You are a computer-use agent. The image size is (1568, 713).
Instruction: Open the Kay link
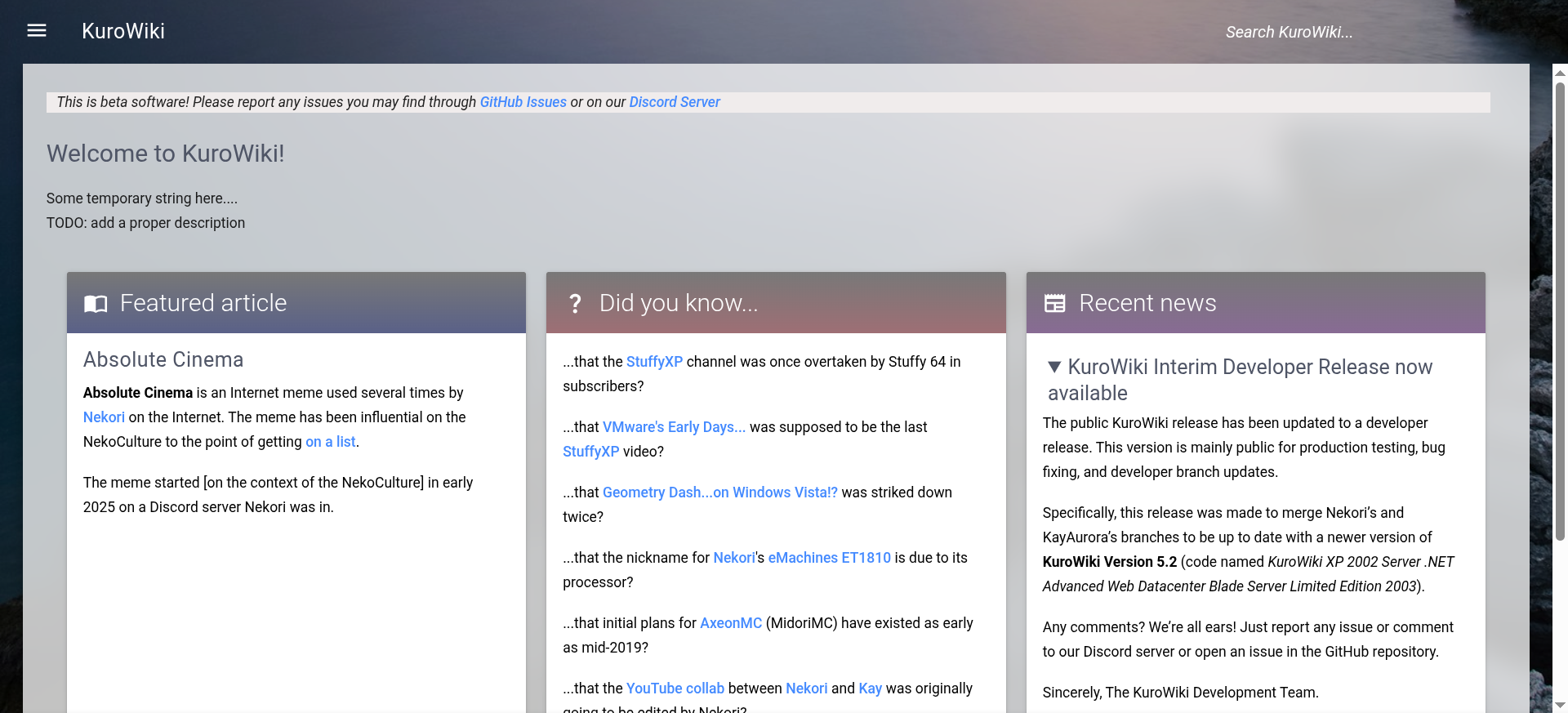point(871,688)
